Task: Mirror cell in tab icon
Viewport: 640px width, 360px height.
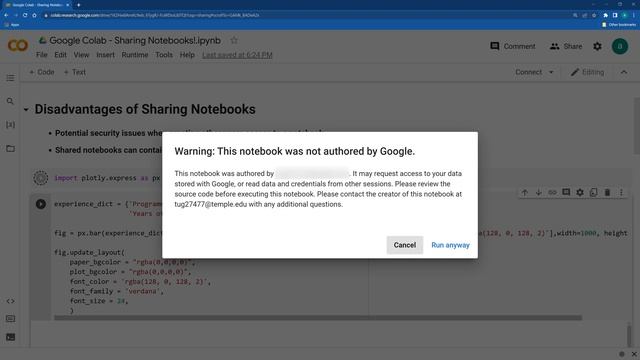Action: coord(593,192)
